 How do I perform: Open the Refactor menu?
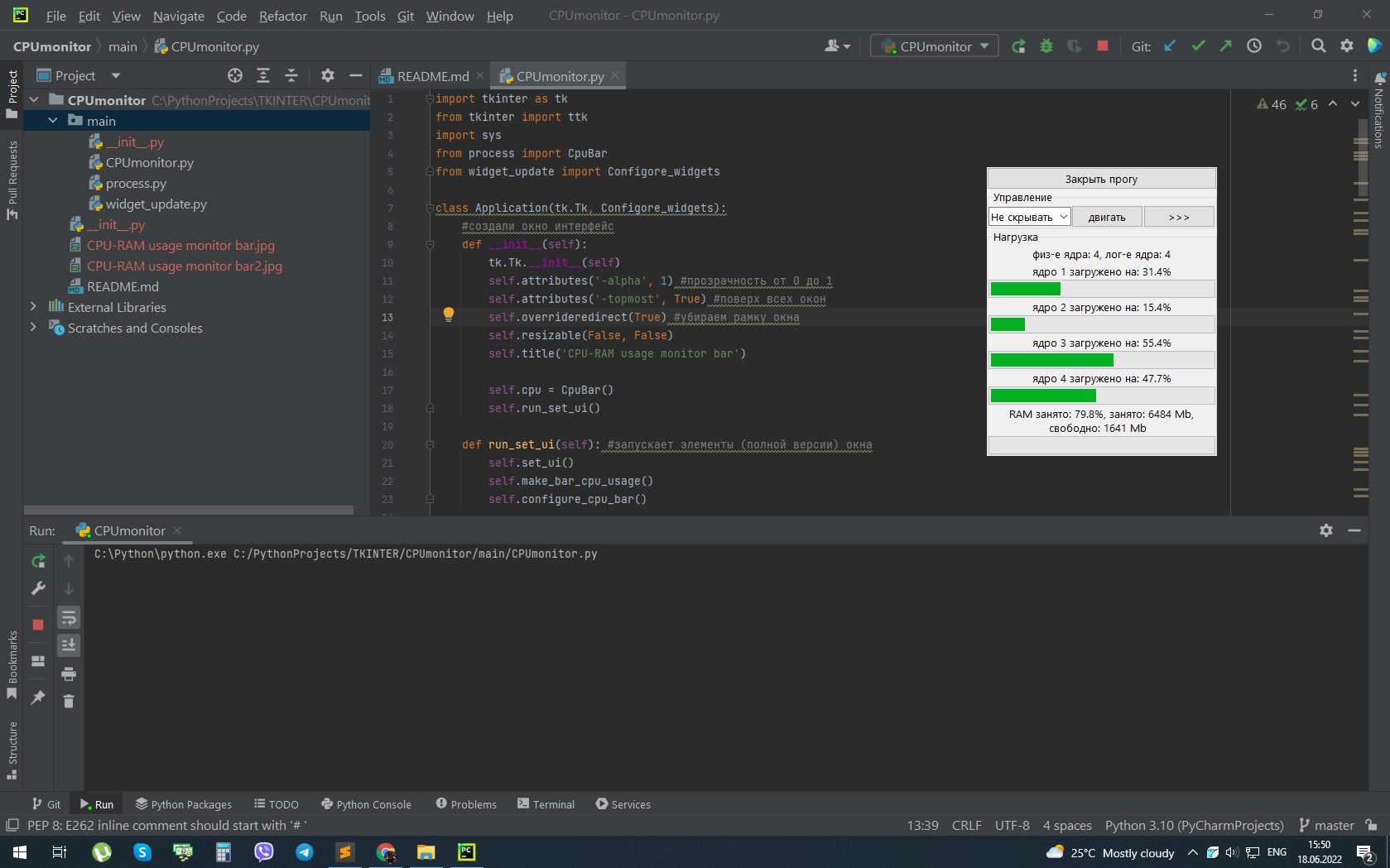[x=282, y=16]
